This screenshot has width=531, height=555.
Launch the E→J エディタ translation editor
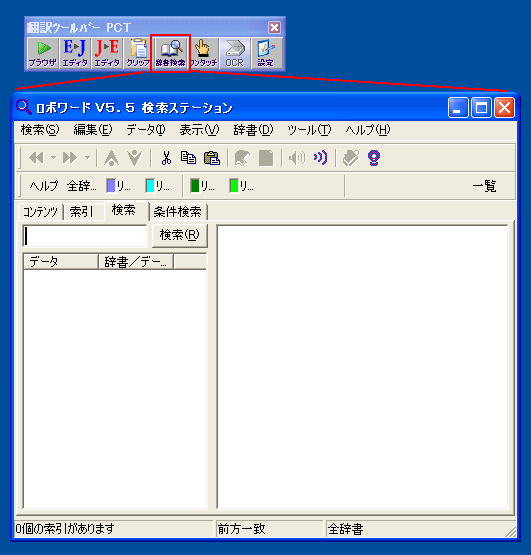pyautogui.click(x=75, y=53)
